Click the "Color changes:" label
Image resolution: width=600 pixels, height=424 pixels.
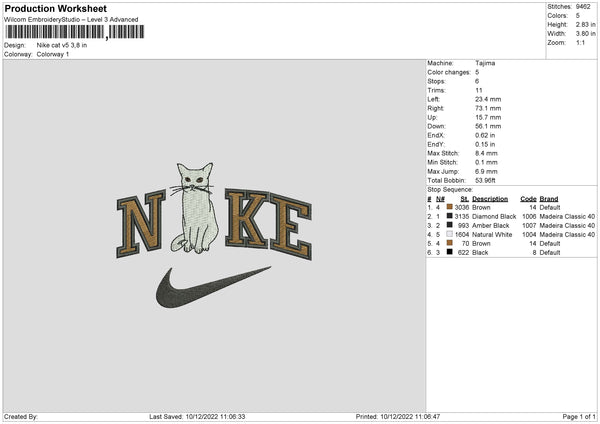449,72
